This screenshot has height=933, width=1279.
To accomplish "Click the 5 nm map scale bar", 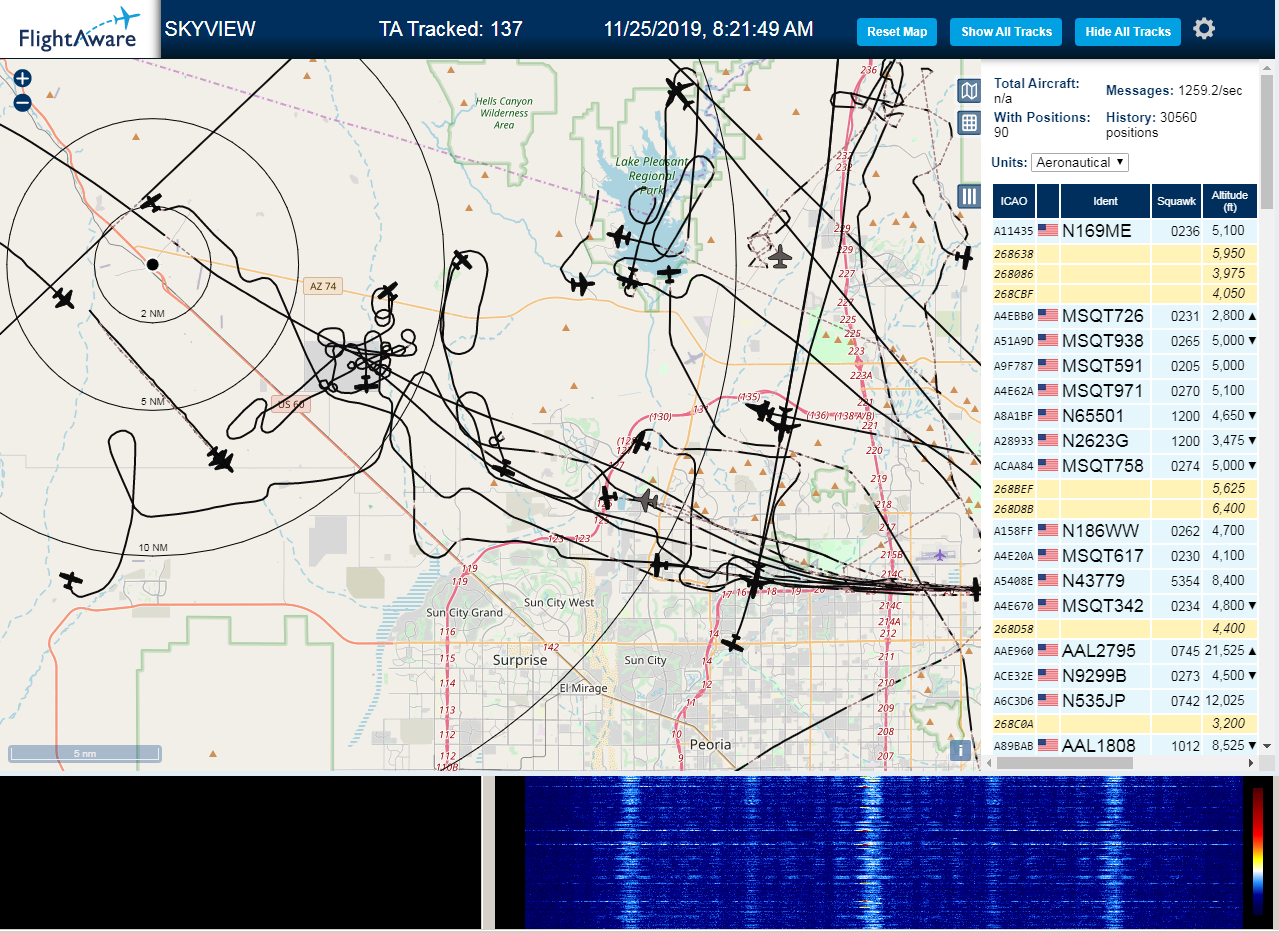I will coord(85,753).
